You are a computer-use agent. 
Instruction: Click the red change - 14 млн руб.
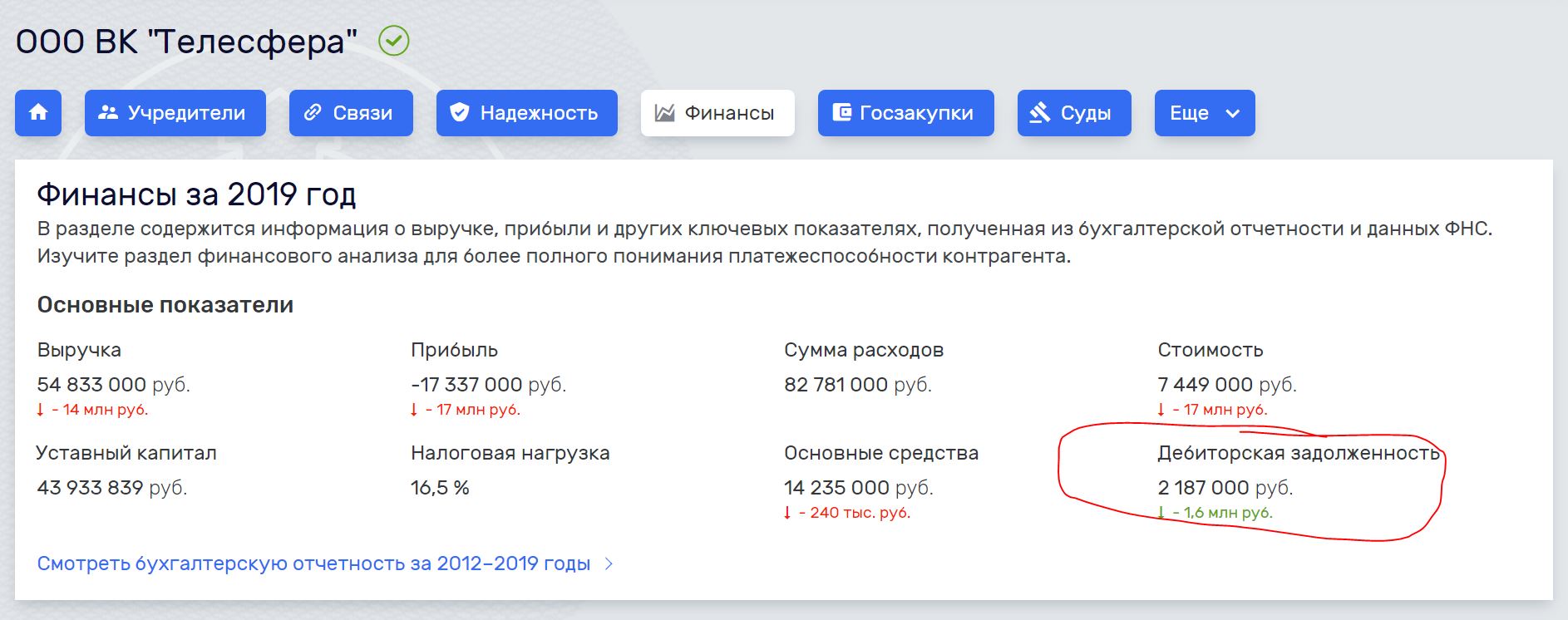pos(92,410)
